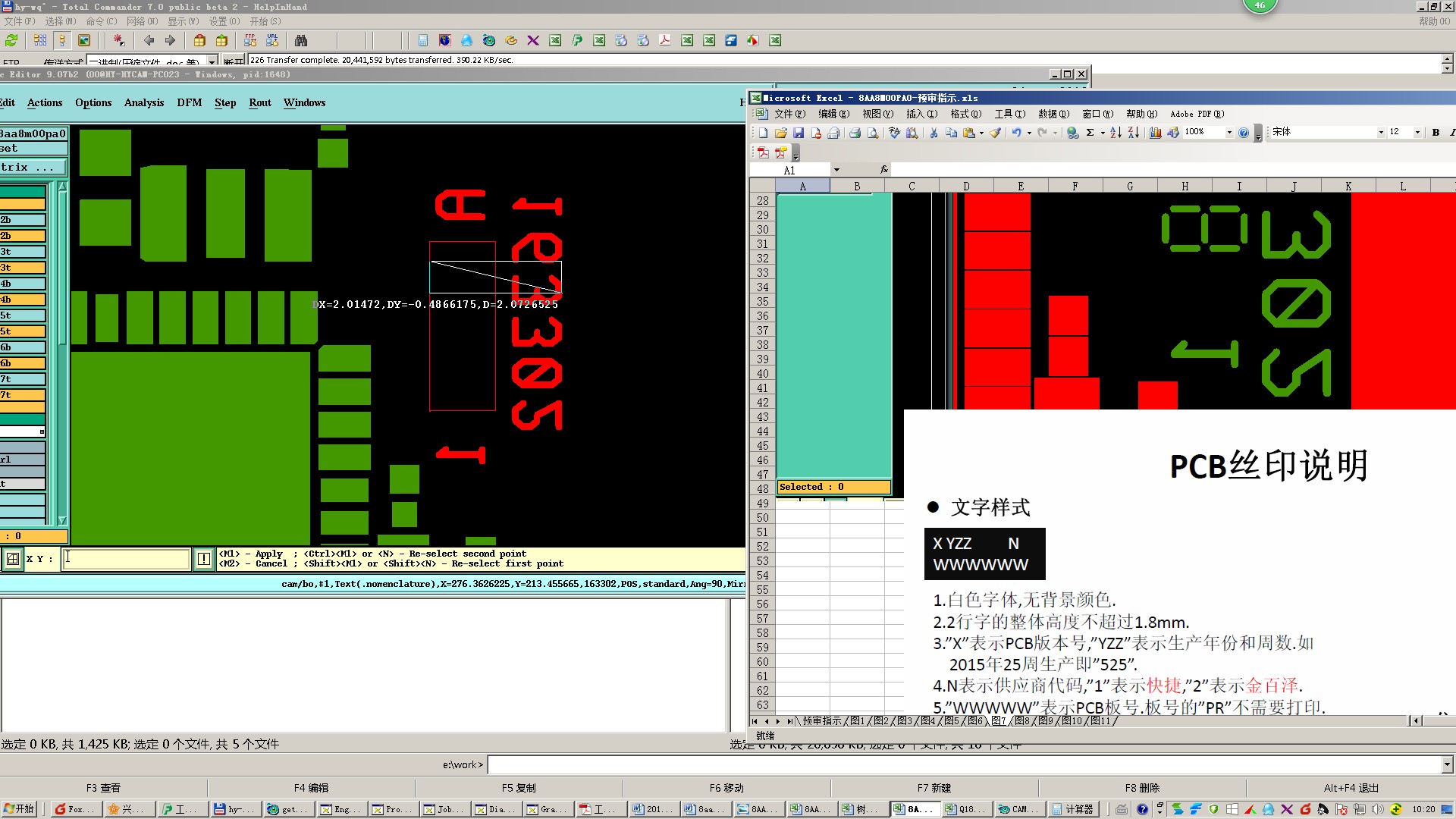This screenshot has height=819, width=1456.
Task: Click Excel row 35 header
Action: pos(762,301)
